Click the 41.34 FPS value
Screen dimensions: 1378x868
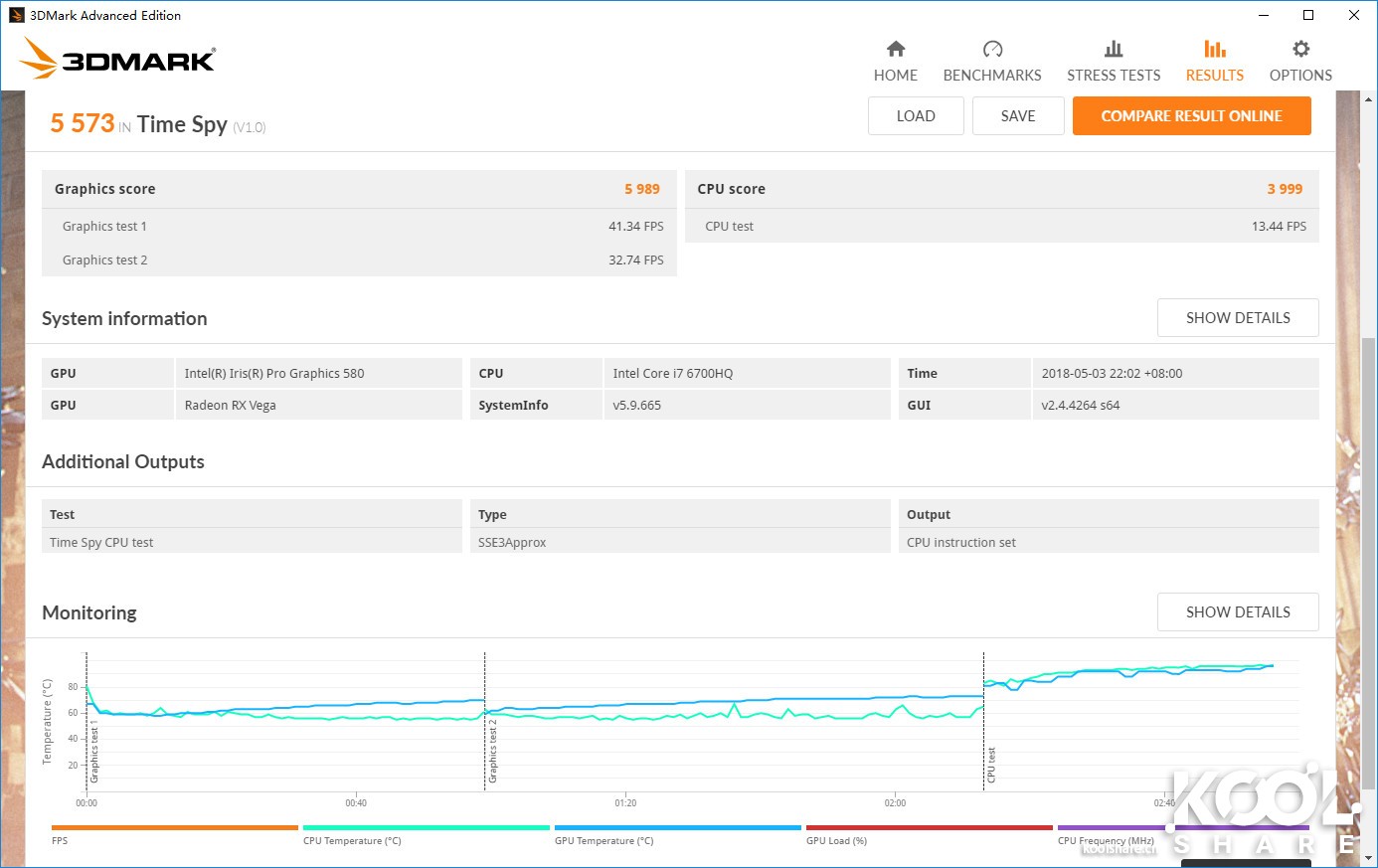(x=636, y=227)
